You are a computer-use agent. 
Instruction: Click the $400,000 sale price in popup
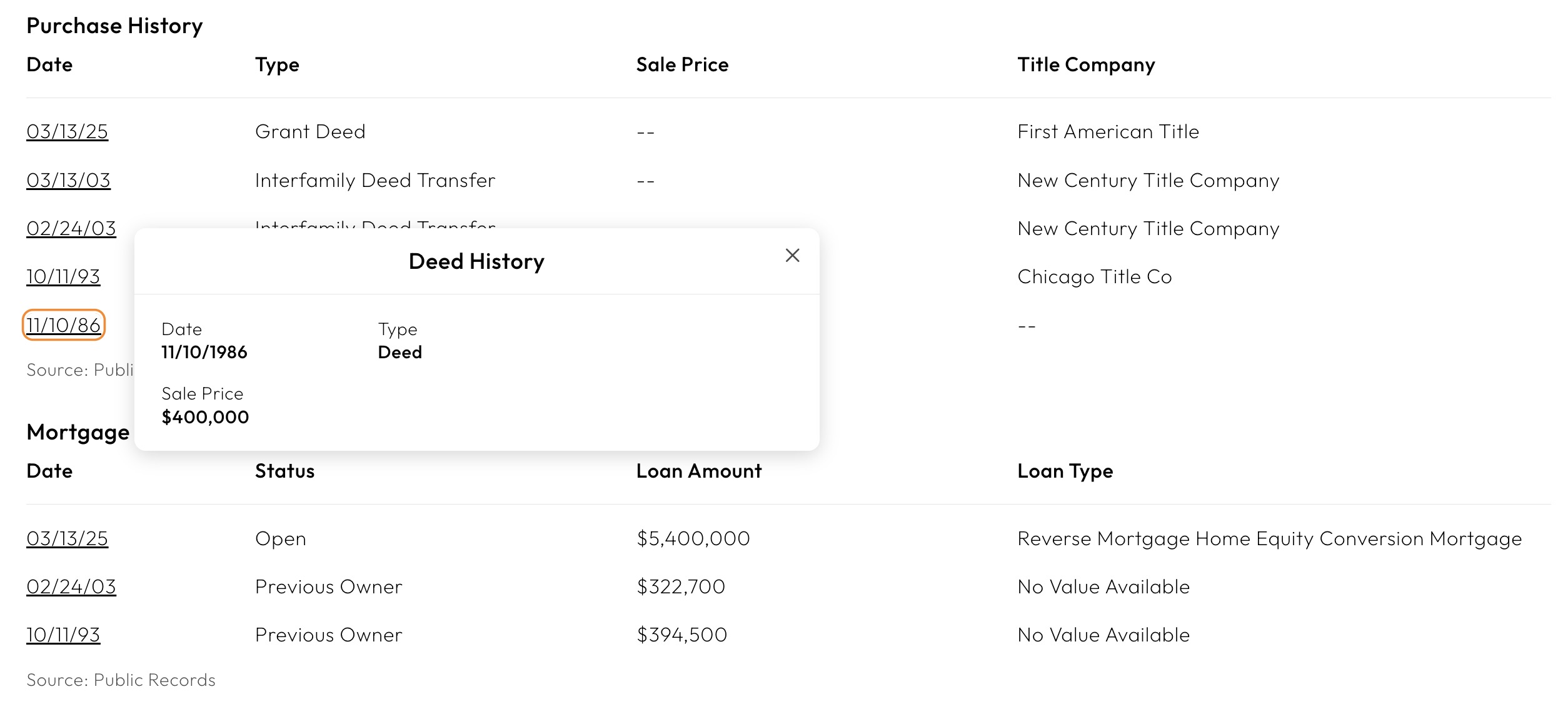click(x=205, y=416)
